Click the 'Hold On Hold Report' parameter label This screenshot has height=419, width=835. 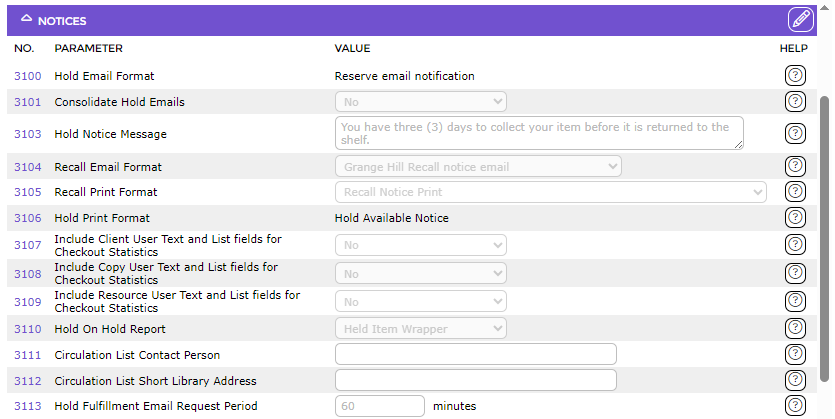110,329
